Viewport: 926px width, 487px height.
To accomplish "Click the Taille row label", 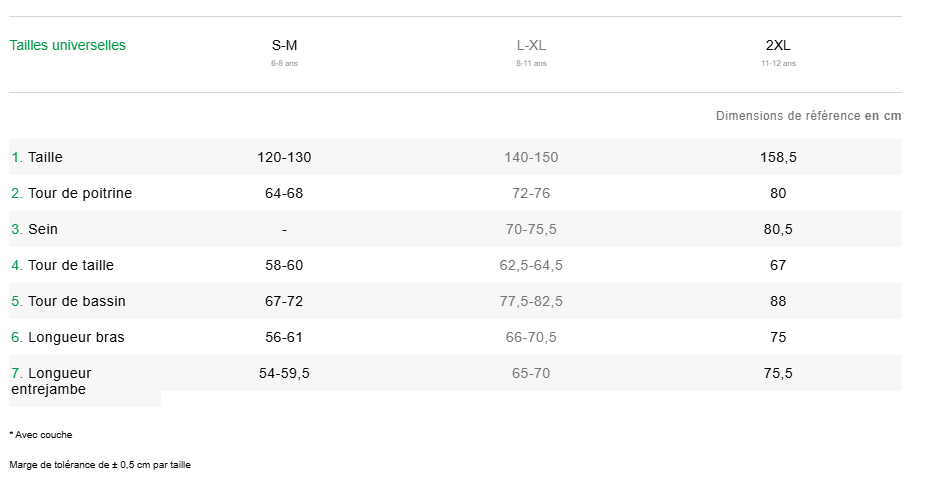I will [x=45, y=157].
